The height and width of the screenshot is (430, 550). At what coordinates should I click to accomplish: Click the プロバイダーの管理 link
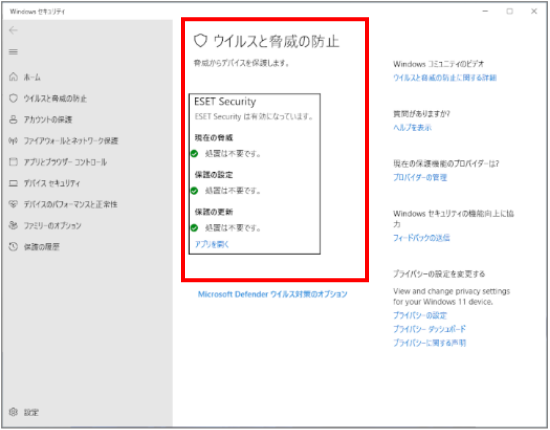420,177
